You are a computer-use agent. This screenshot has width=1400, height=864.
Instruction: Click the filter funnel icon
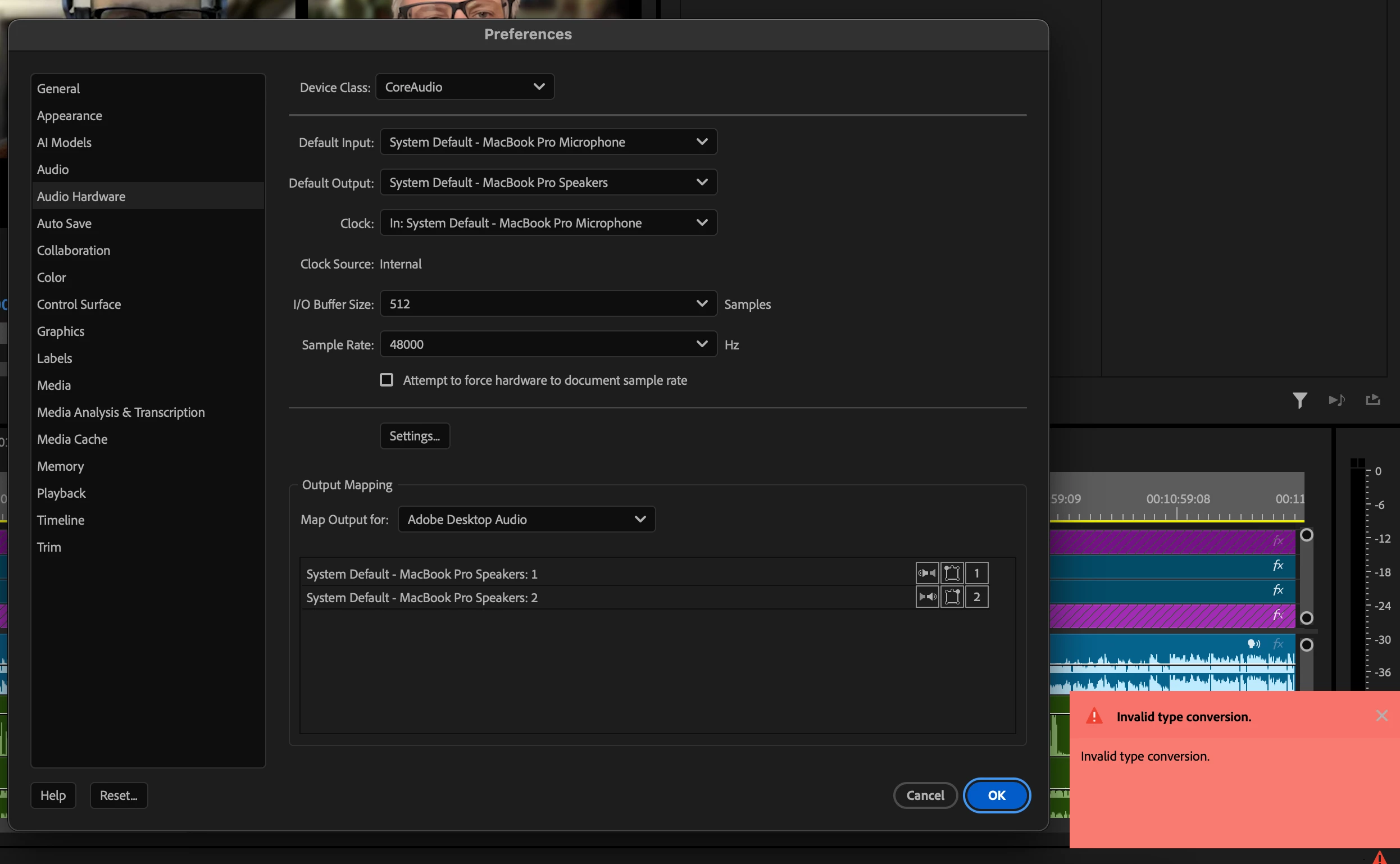pos(1299,400)
